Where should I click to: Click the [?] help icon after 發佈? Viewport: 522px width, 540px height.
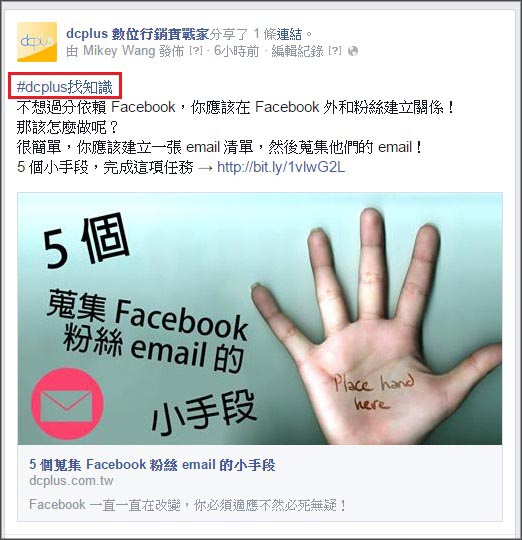pos(196,51)
